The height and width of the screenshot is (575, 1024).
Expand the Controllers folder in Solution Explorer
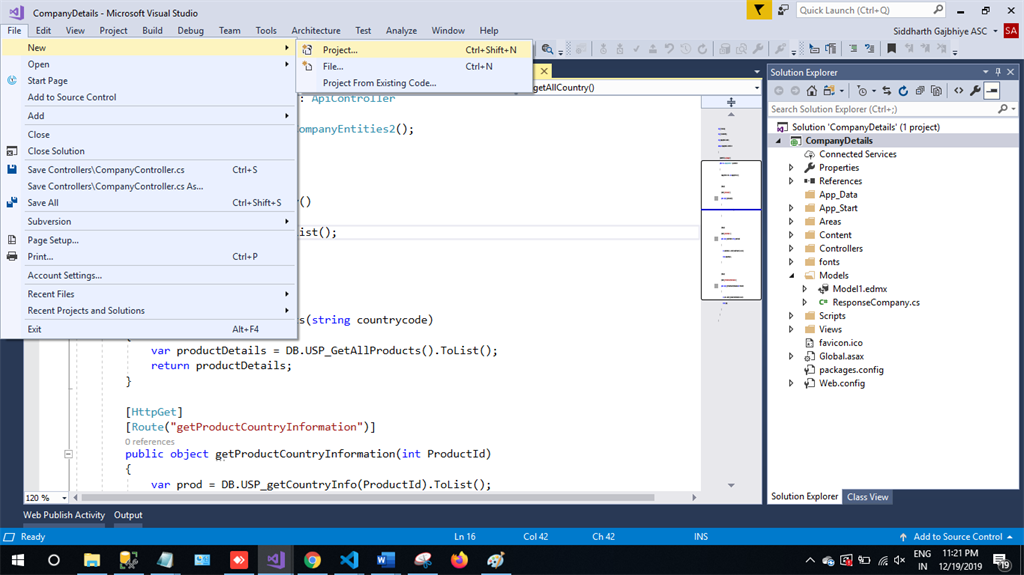point(791,249)
